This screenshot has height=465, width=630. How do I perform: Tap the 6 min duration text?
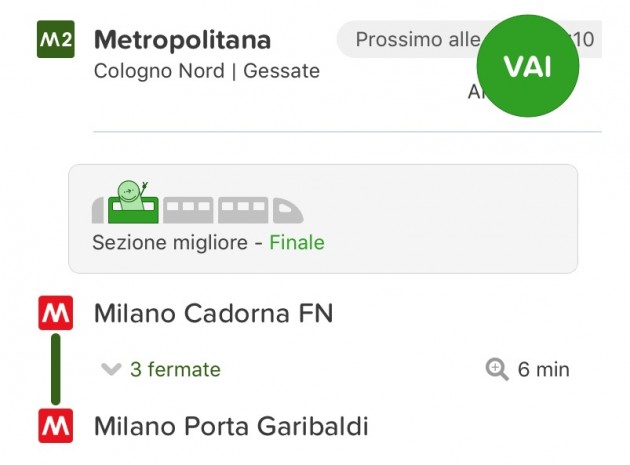pos(543,370)
